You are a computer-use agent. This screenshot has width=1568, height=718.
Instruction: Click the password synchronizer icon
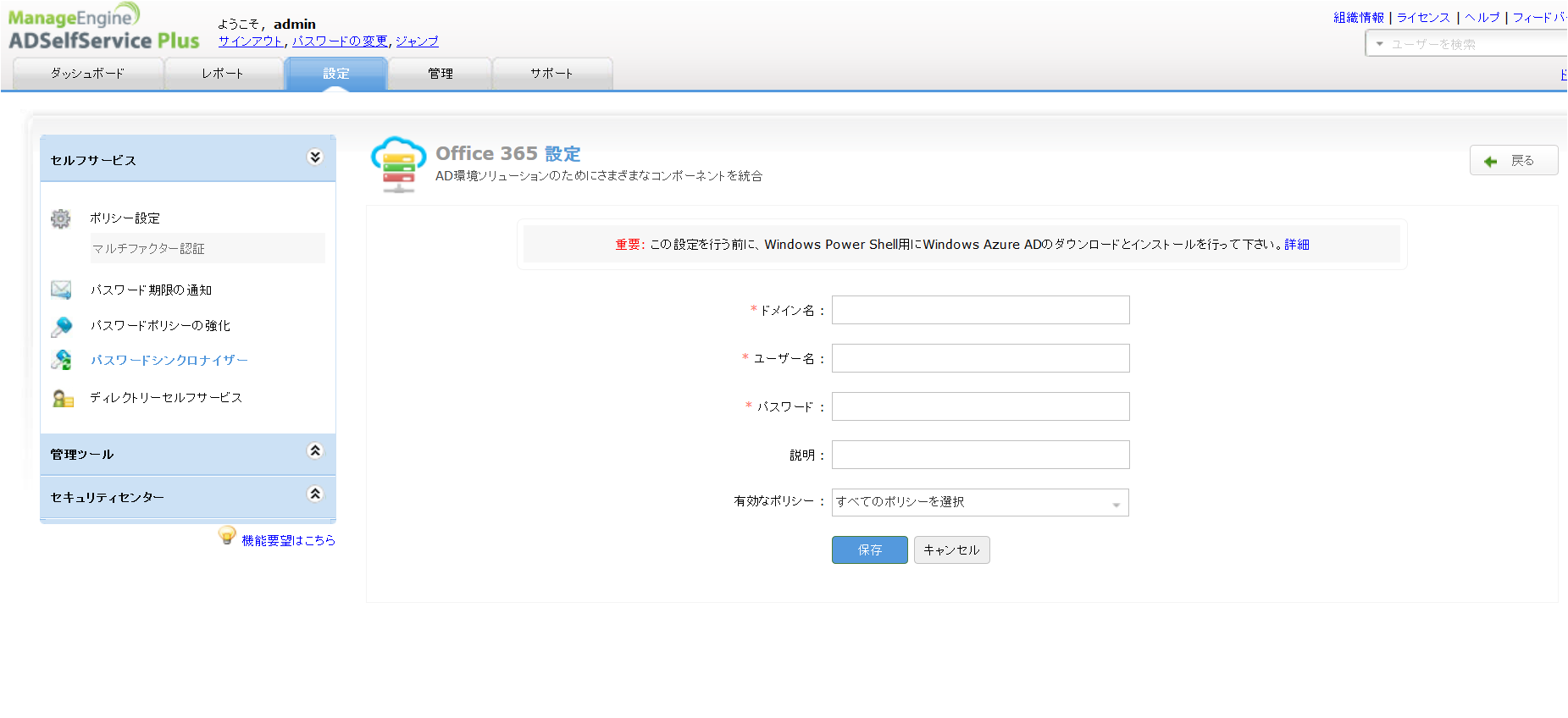click(x=61, y=360)
